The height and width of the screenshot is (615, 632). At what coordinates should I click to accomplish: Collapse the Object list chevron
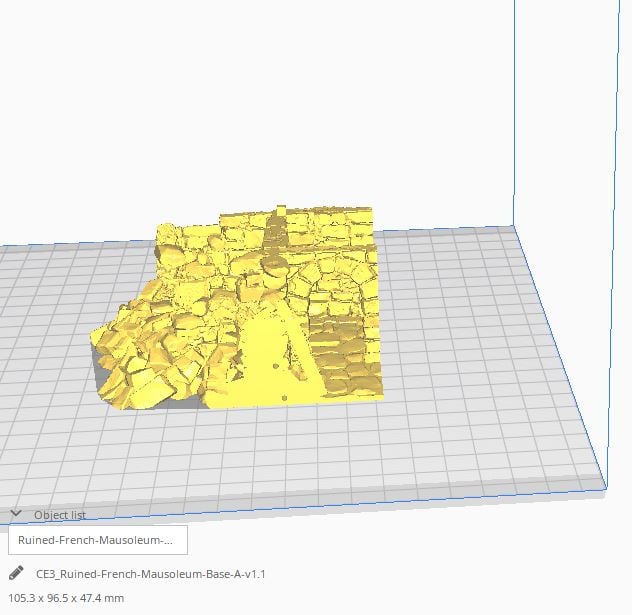[x=16, y=513]
